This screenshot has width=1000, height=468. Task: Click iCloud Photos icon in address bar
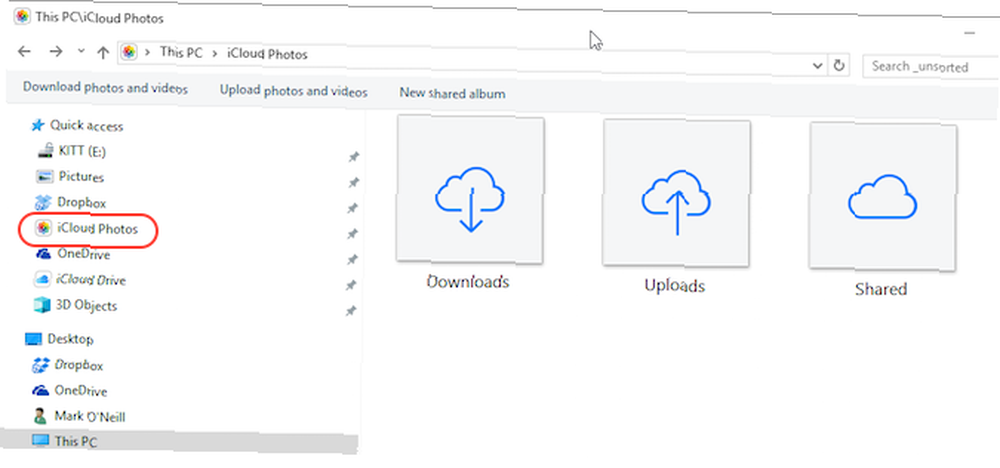[x=129, y=53]
